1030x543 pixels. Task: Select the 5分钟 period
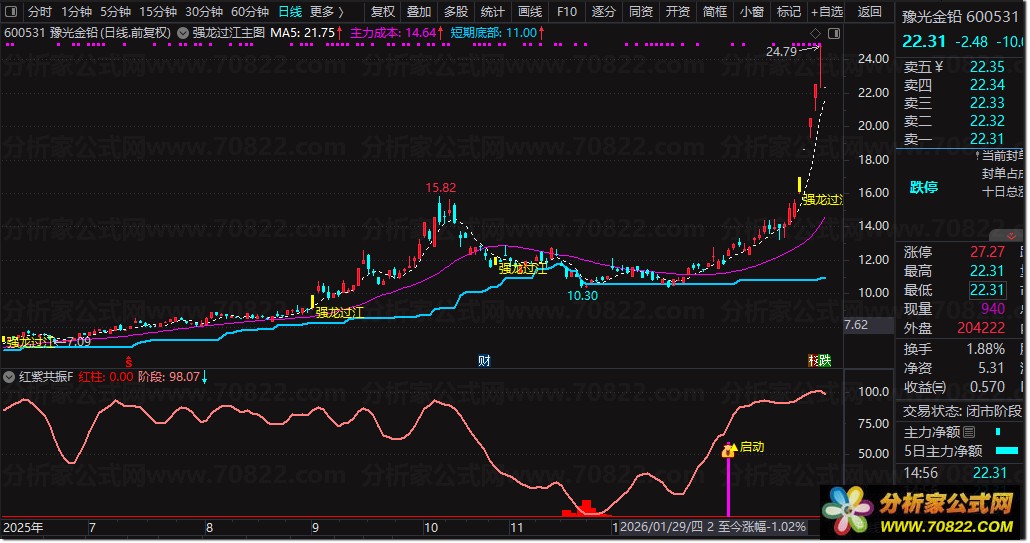pyautogui.click(x=115, y=11)
